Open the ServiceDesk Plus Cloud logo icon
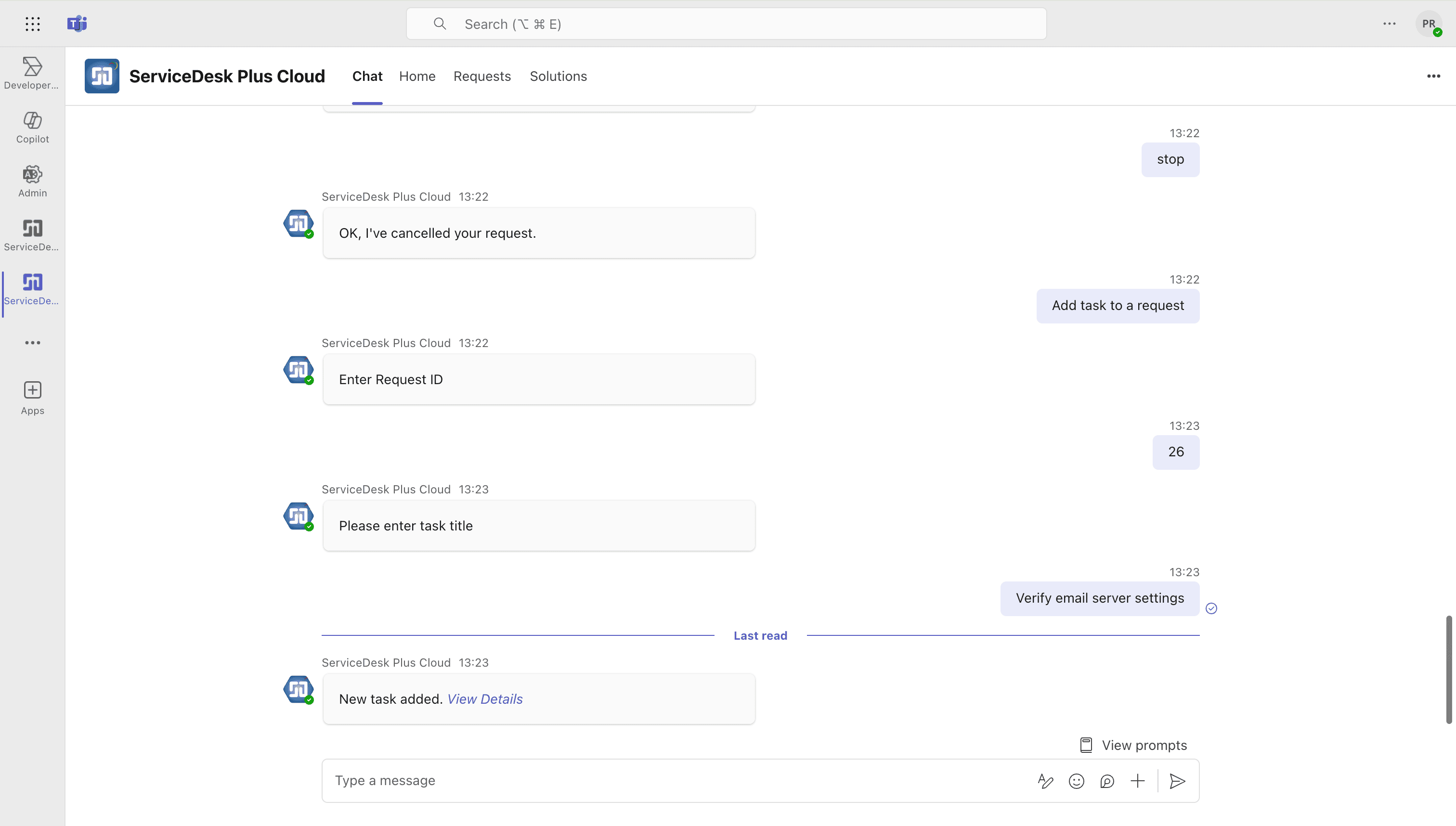Screen dimensions: 1456x826 point(102,76)
